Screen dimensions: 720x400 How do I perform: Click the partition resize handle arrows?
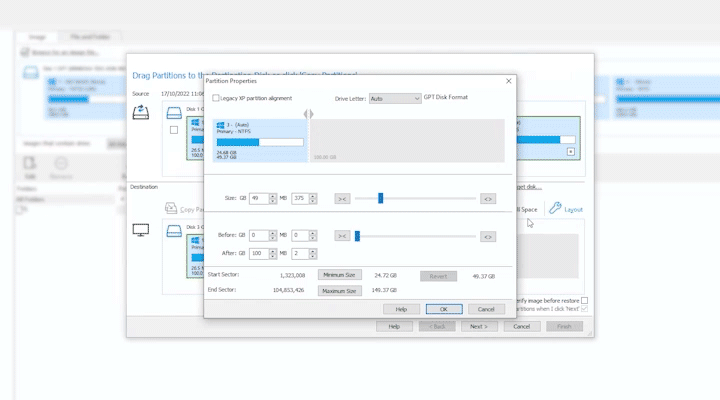pyautogui.click(x=309, y=114)
